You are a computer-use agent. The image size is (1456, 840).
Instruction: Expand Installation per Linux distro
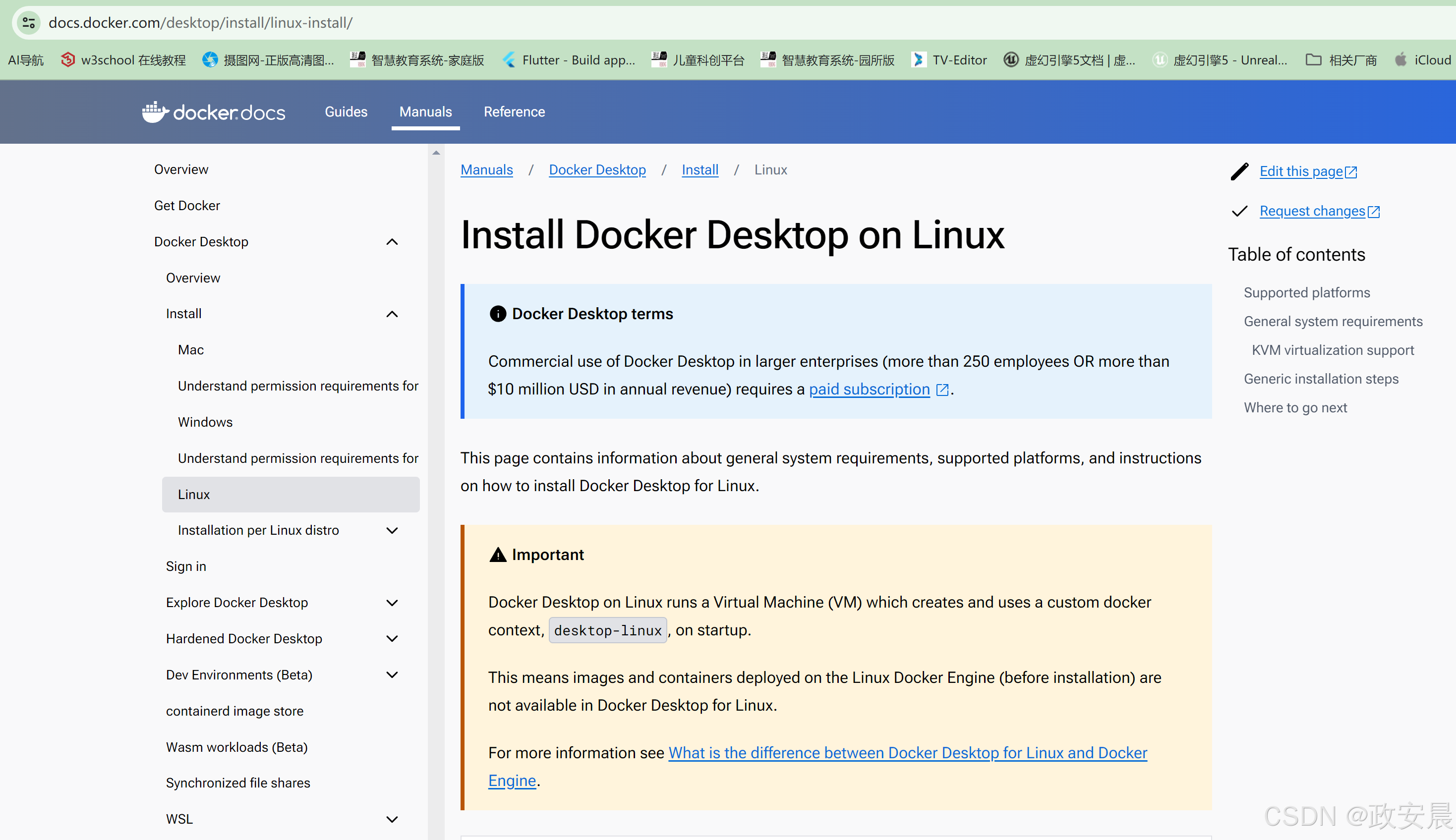click(392, 530)
